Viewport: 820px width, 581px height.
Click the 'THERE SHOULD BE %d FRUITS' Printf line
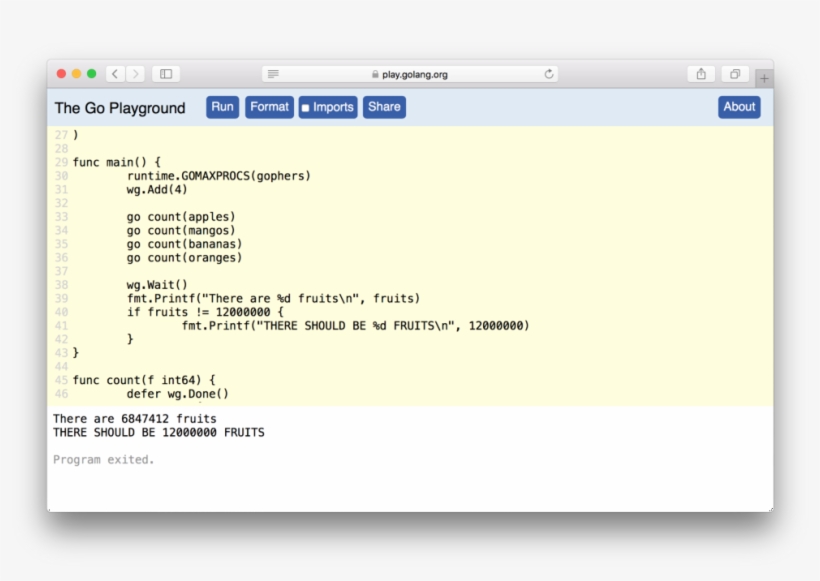pyautogui.click(x=356, y=325)
